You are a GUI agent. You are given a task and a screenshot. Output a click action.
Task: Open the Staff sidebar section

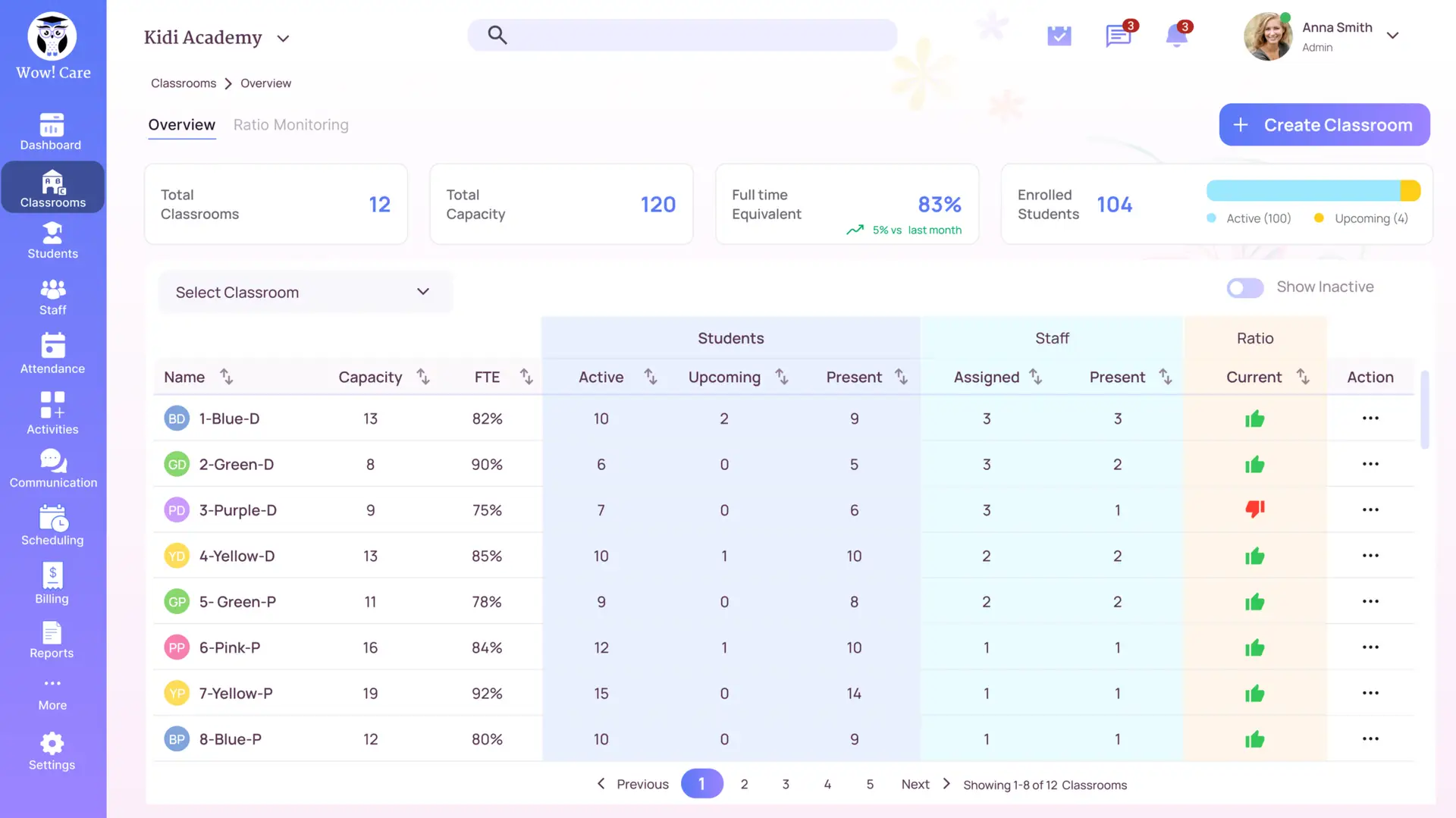coord(52,297)
